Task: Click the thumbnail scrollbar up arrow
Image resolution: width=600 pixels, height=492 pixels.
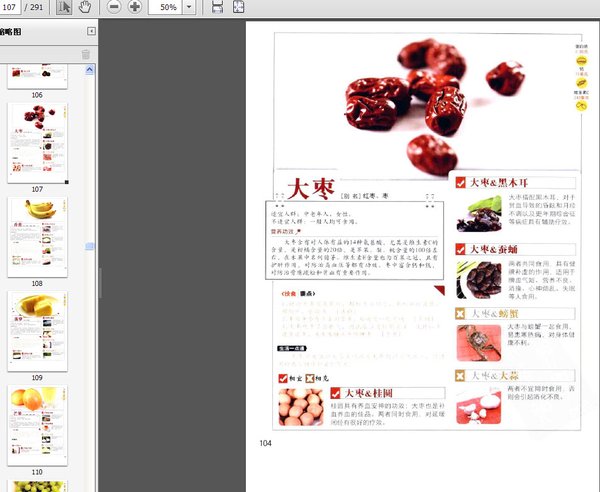Action: [90, 70]
